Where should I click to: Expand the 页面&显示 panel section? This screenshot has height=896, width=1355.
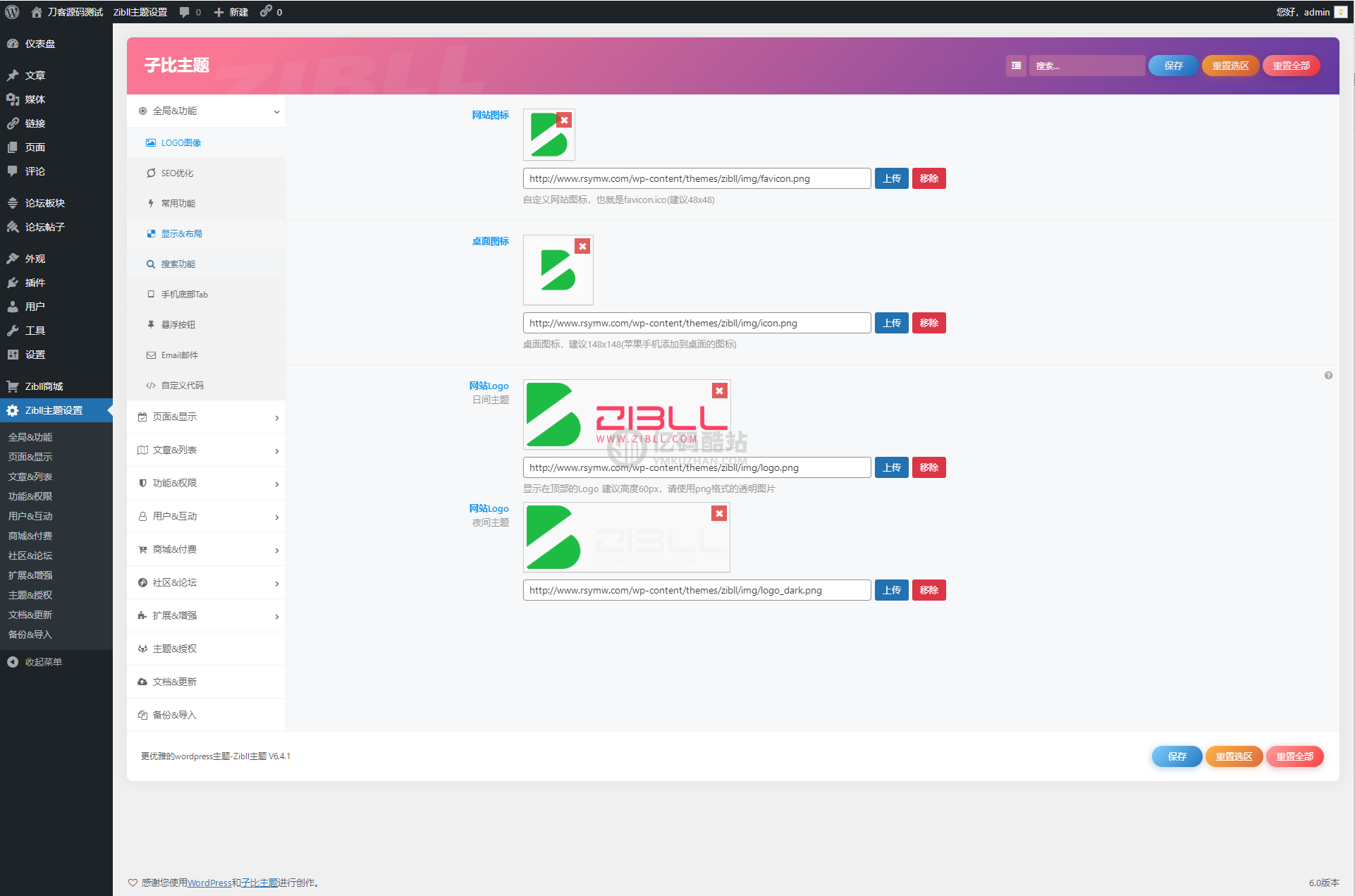coord(209,416)
